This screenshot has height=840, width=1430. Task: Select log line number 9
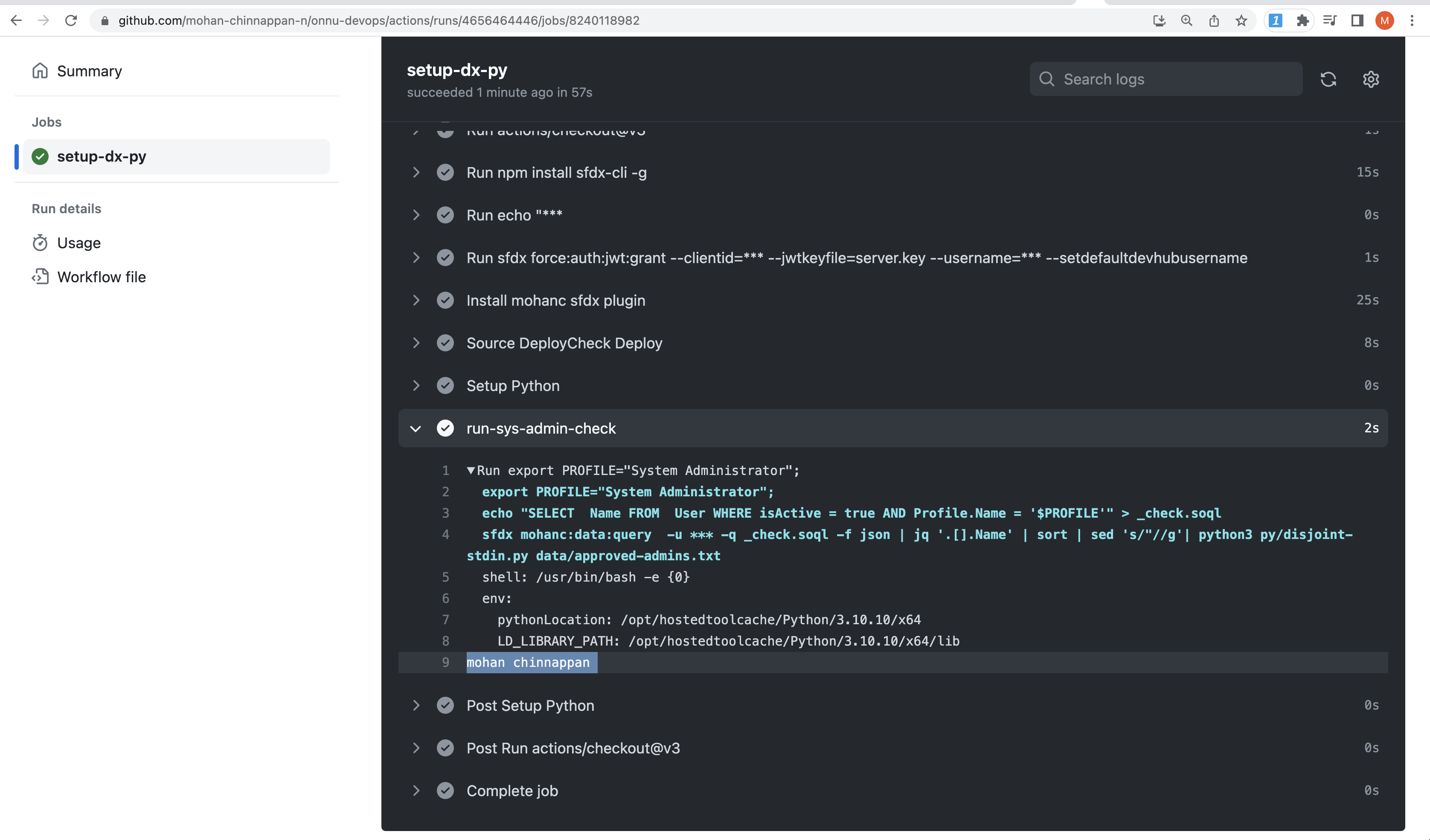click(446, 663)
